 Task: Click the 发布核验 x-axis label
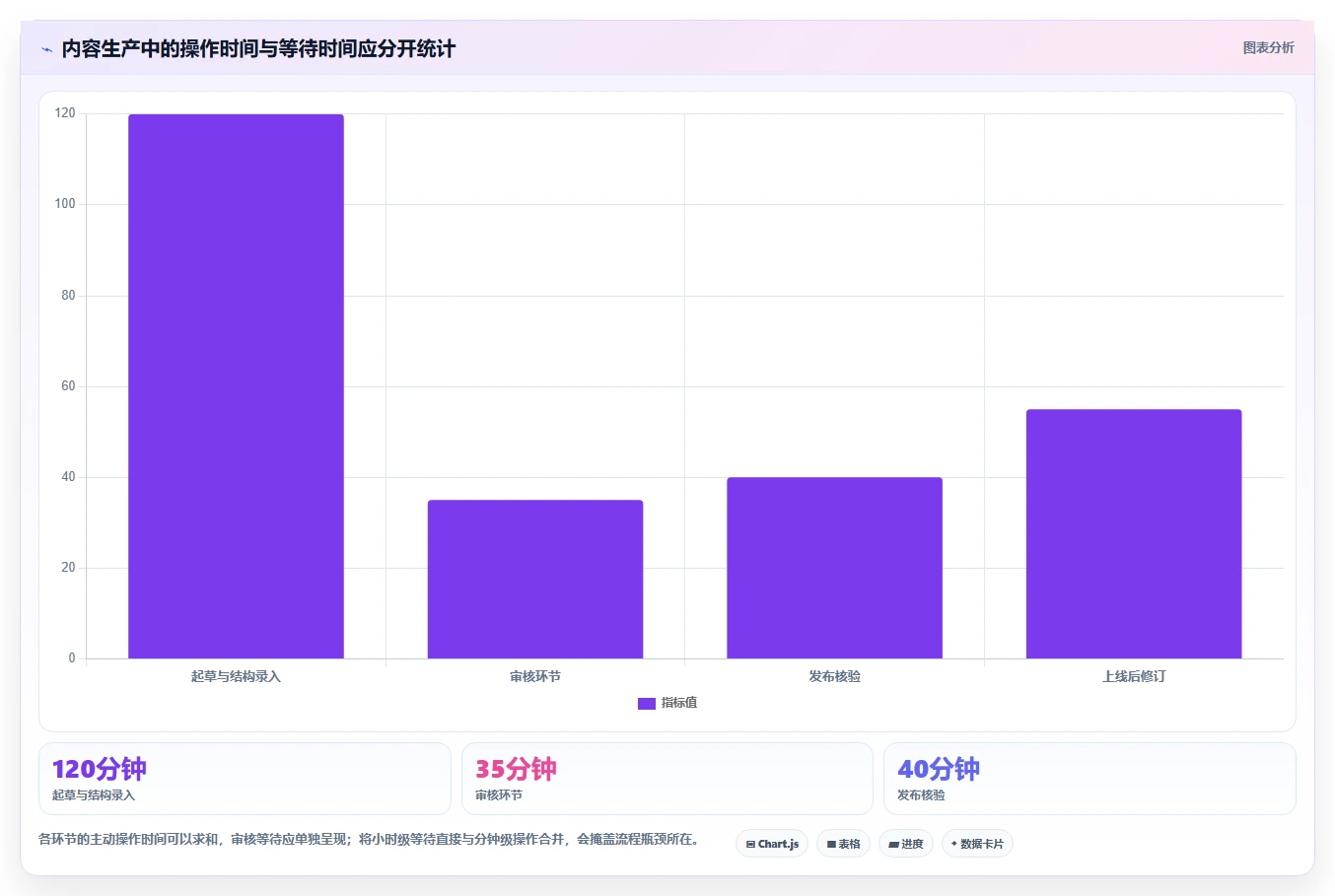pyautogui.click(x=835, y=676)
